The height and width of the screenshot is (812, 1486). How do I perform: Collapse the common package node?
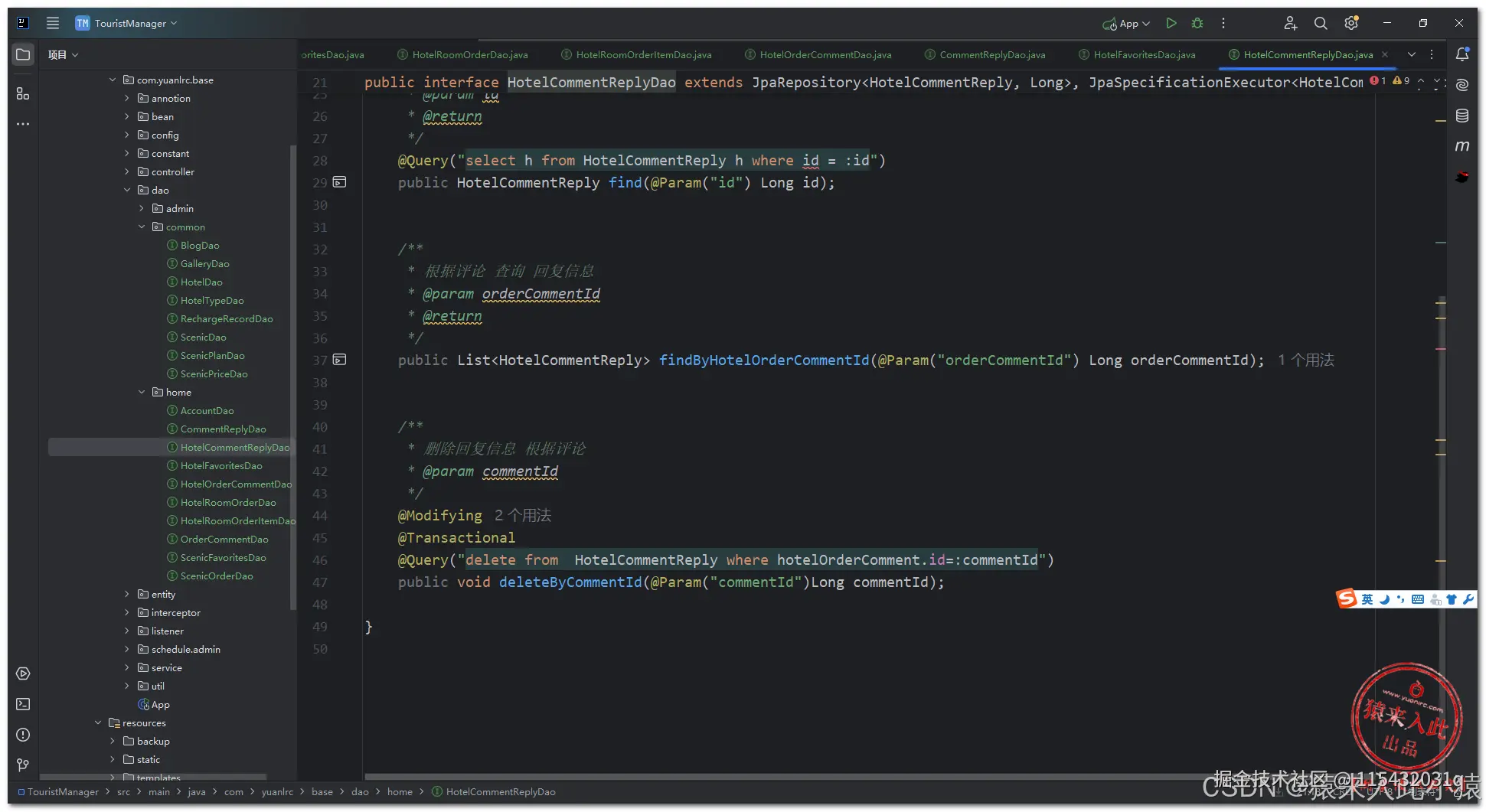142,227
